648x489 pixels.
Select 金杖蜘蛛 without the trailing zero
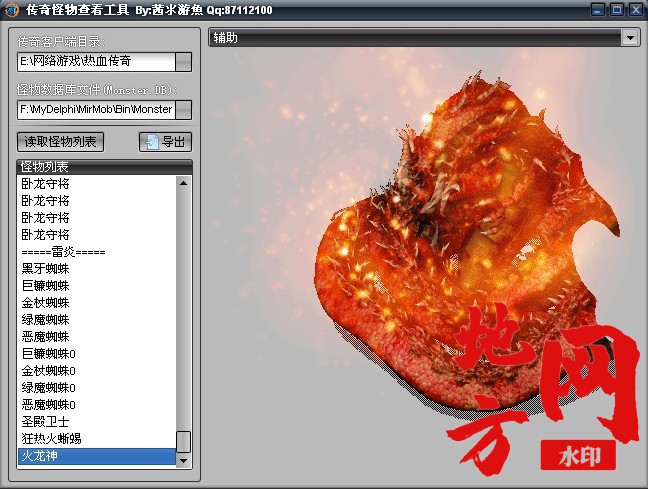click(97, 303)
